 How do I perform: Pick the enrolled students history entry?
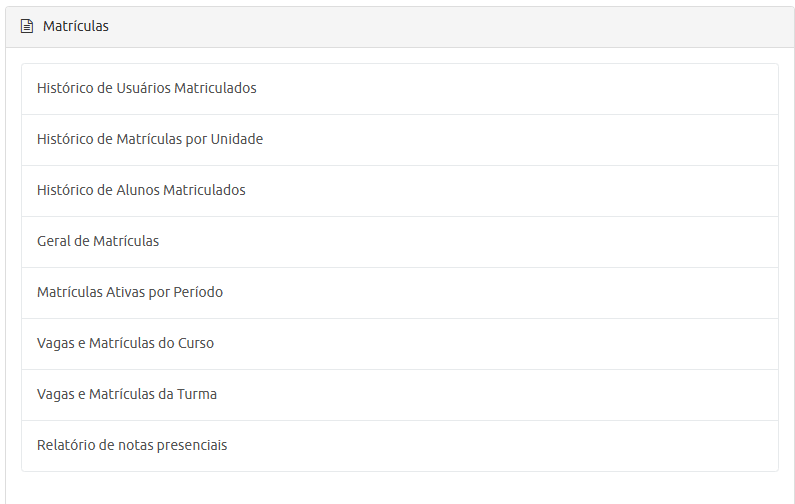400,191
